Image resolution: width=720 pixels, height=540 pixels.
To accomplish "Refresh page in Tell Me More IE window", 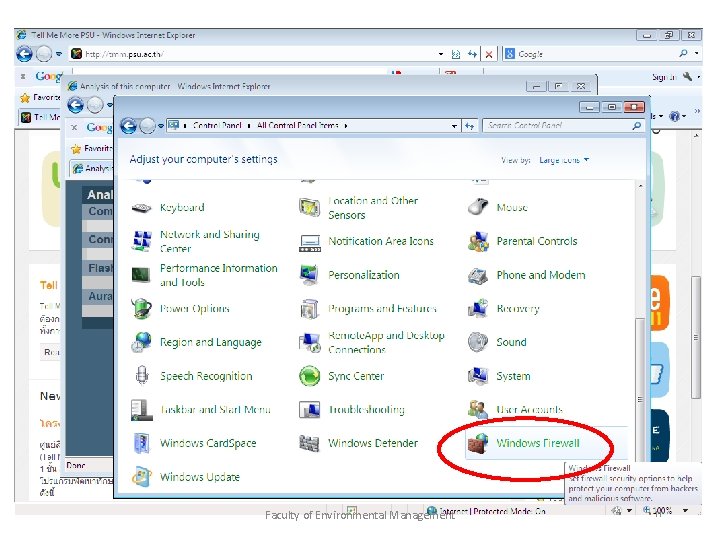I will pos(472,54).
